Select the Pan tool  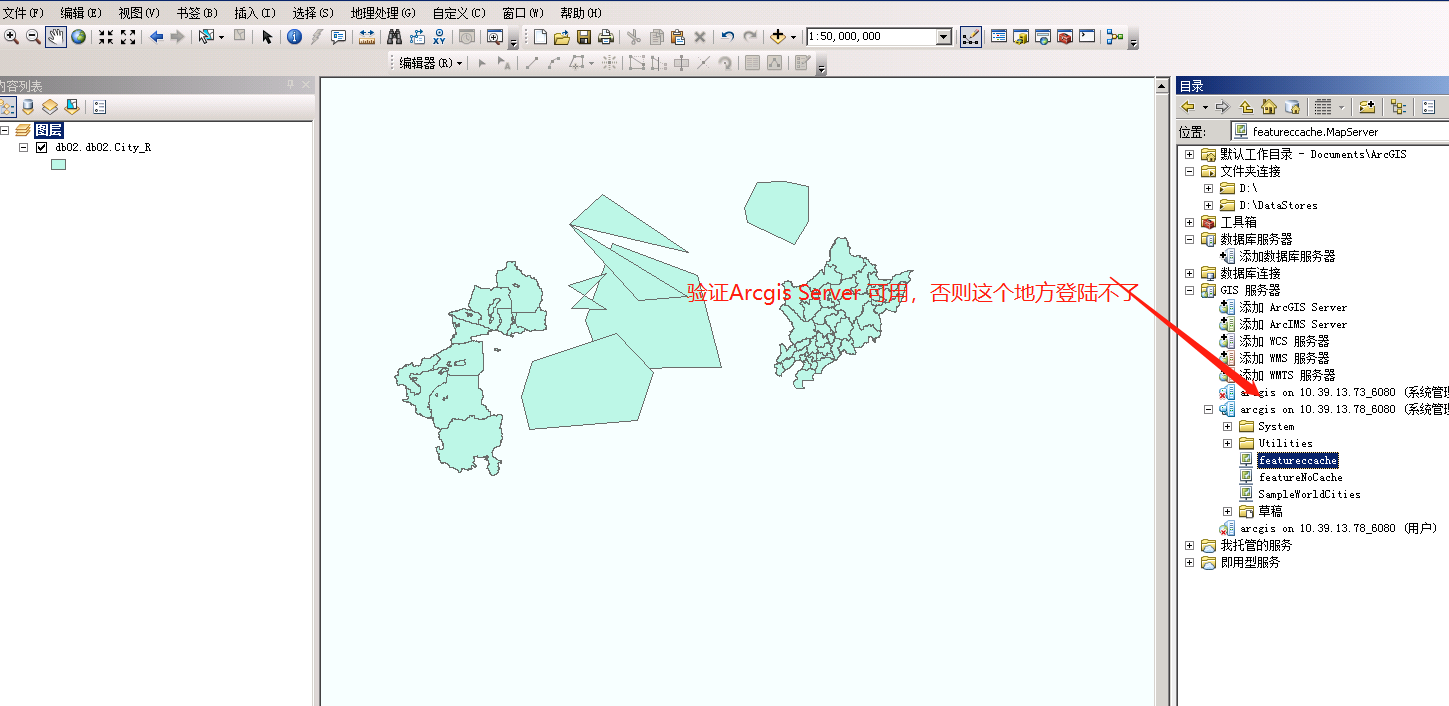56,37
